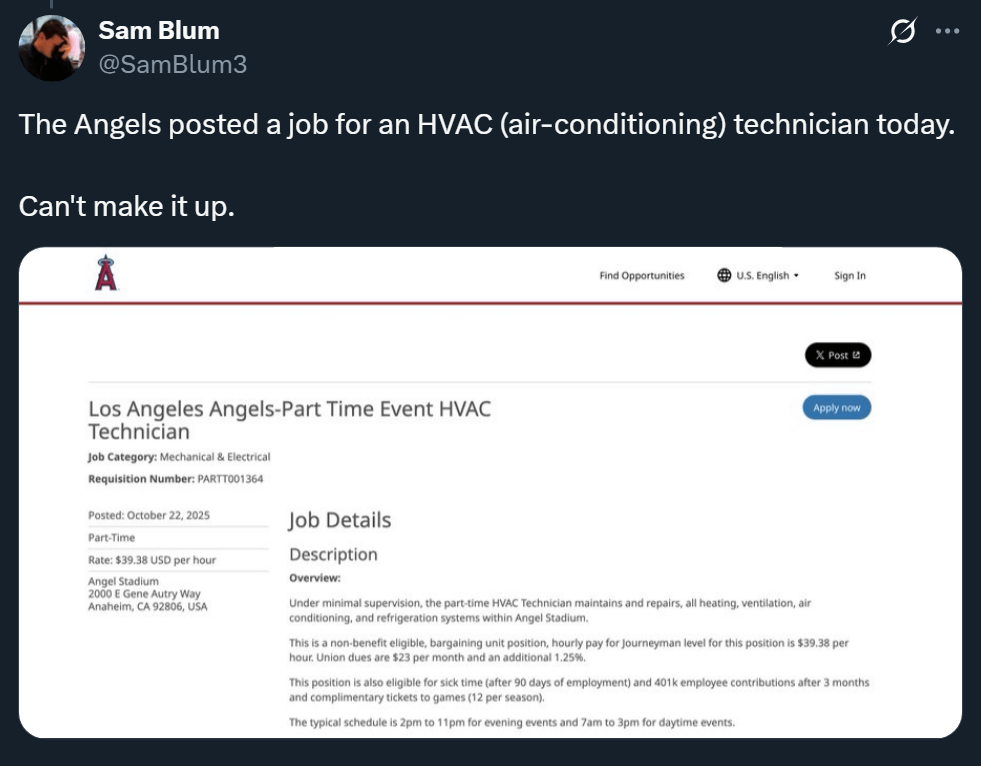
Task: Open the Find Opportunities menu item
Action: [642, 275]
